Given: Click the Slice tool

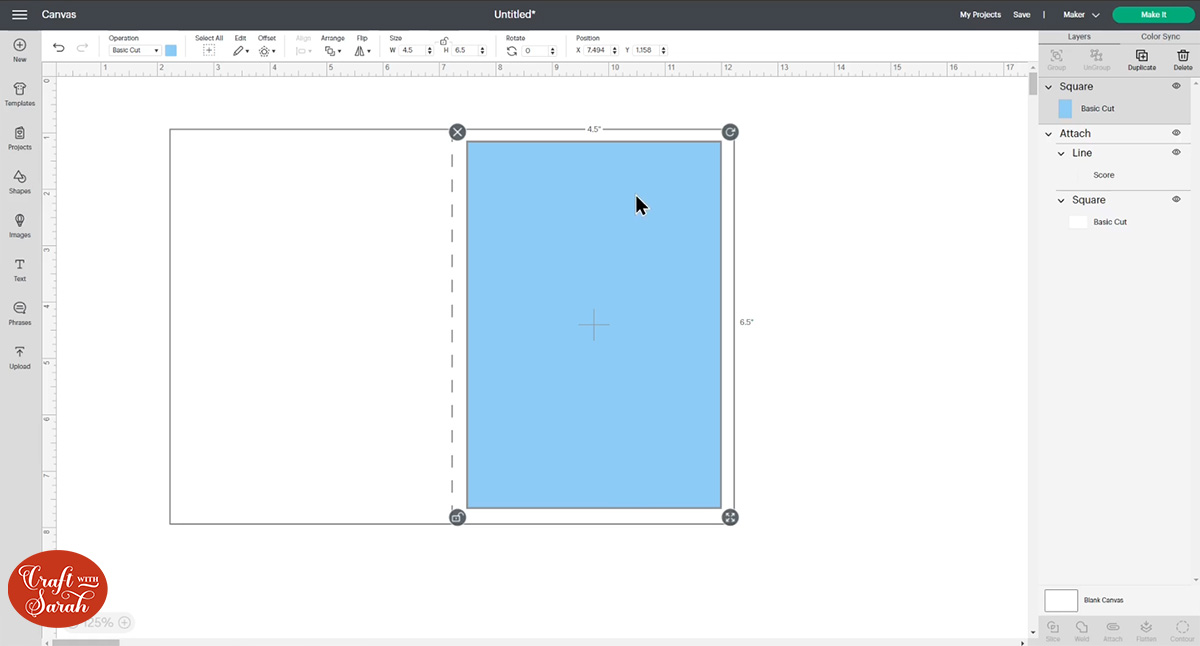Looking at the screenshot, I should [x=1053, y=630].
